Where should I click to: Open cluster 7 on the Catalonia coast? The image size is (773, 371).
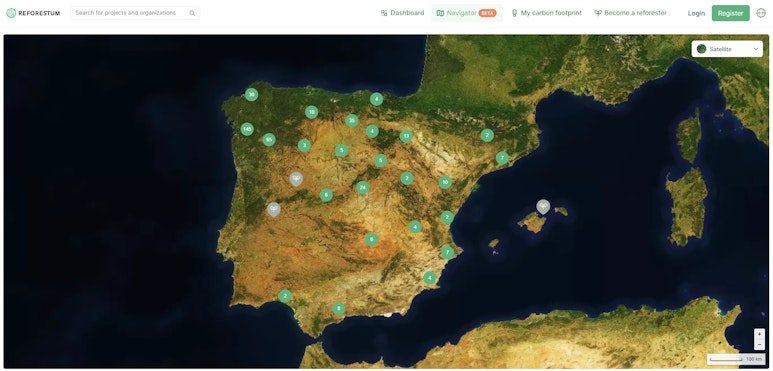[x=502, y=158]
